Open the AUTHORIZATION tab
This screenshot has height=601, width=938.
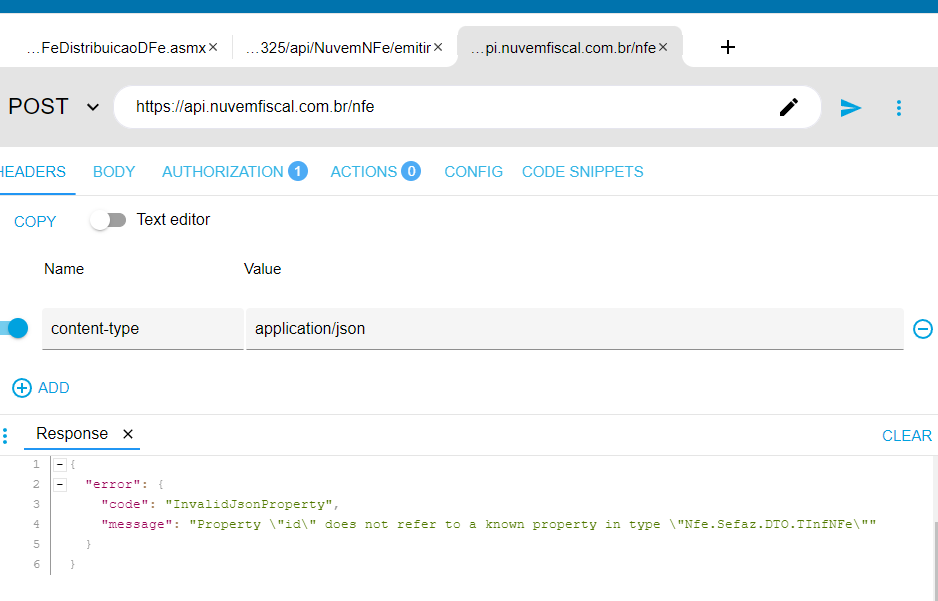(223, 172)
